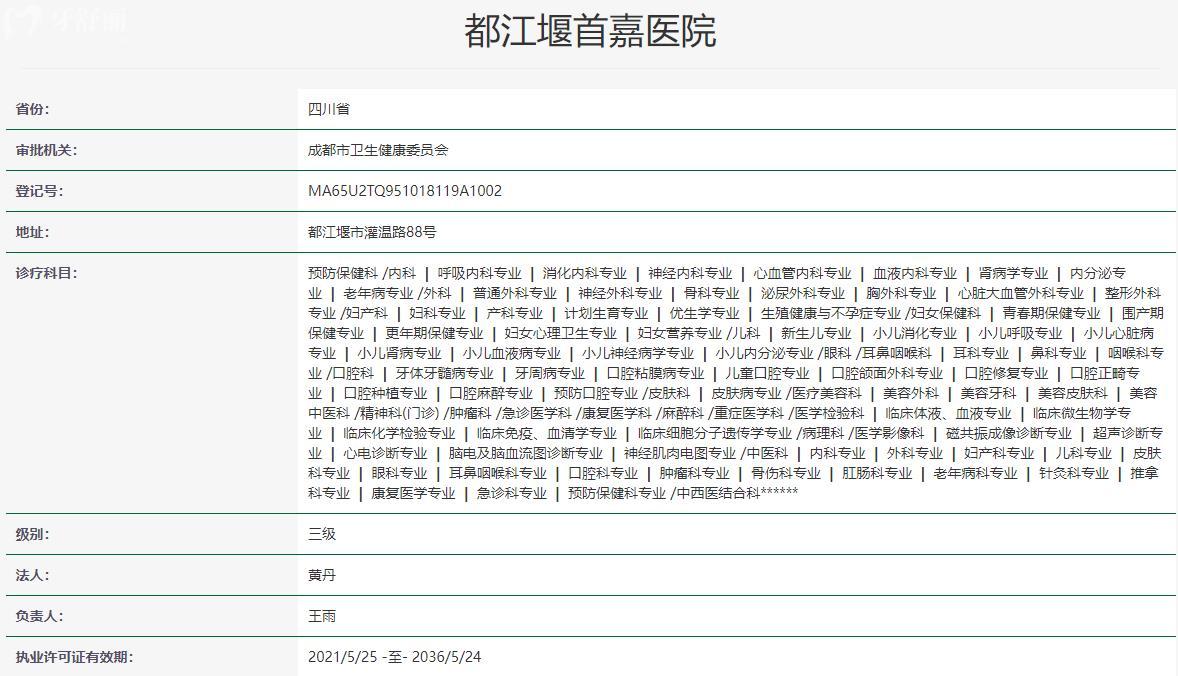Screen dimensions: 1178x676
Task: Click the label 负责人:
Action: pyautogui.click(x=39, y=616)
